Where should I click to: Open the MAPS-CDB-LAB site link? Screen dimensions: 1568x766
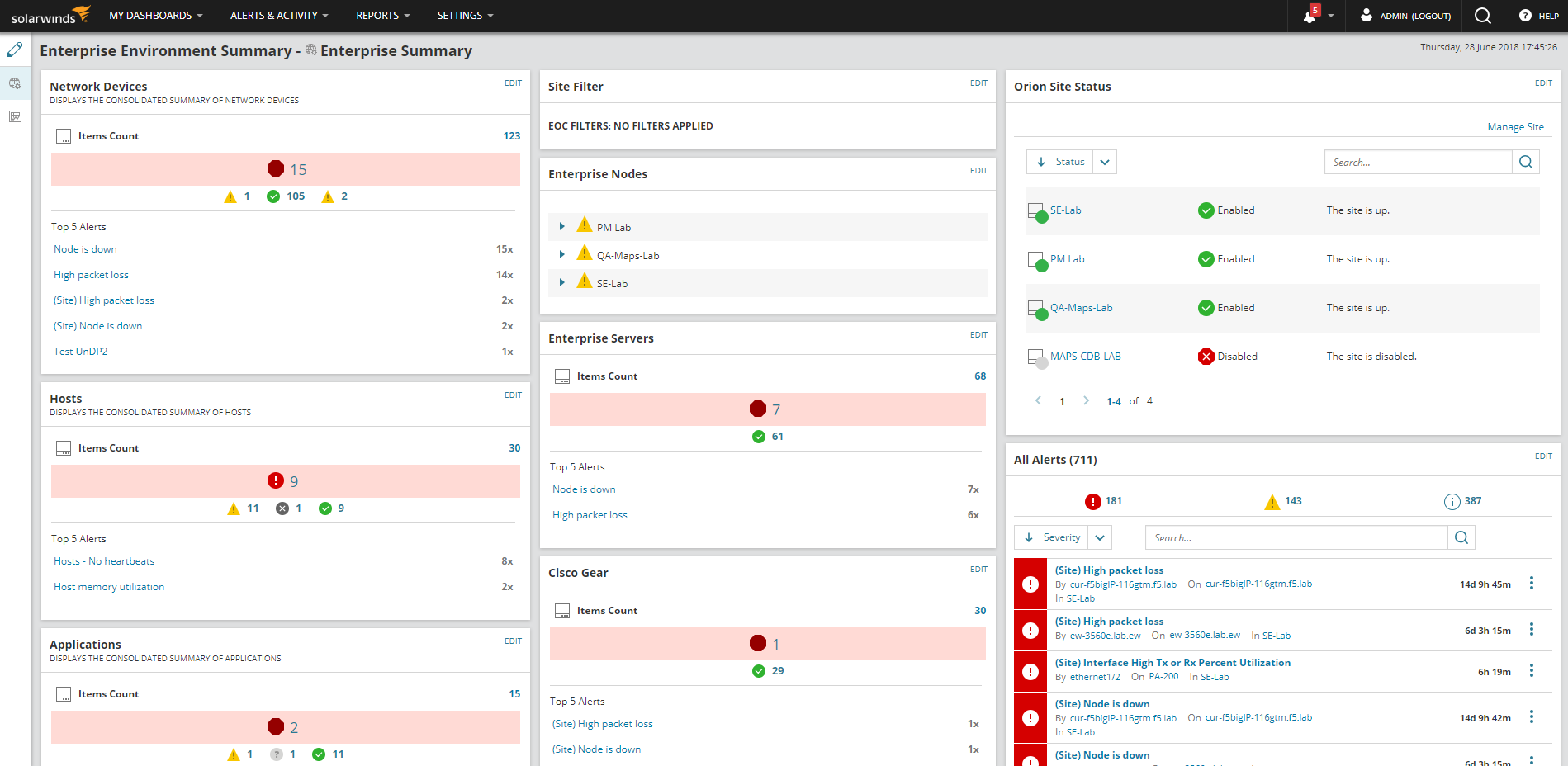(1086, 357)
